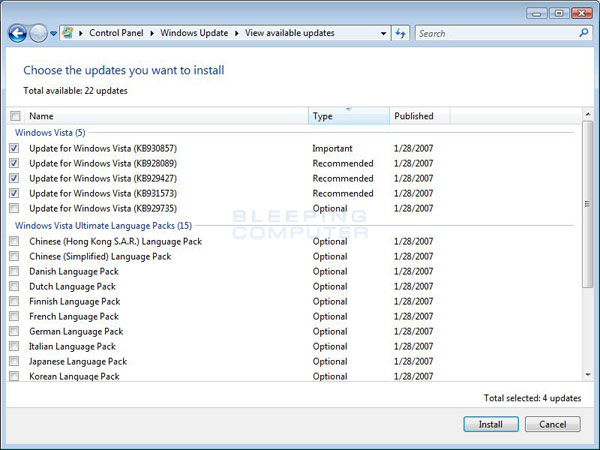Screen dimensions: 600x450
Task: Click the Forward navigation arrow button
Action: point(38,33)
